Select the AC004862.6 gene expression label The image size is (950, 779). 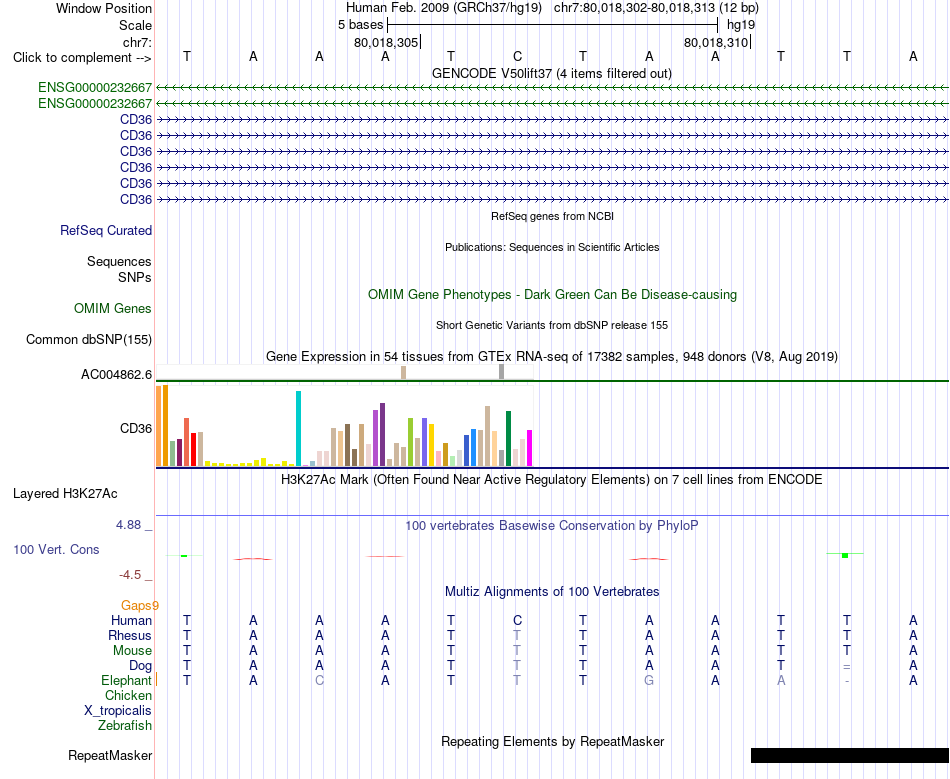pyautogui.click(x=116, y=374)
